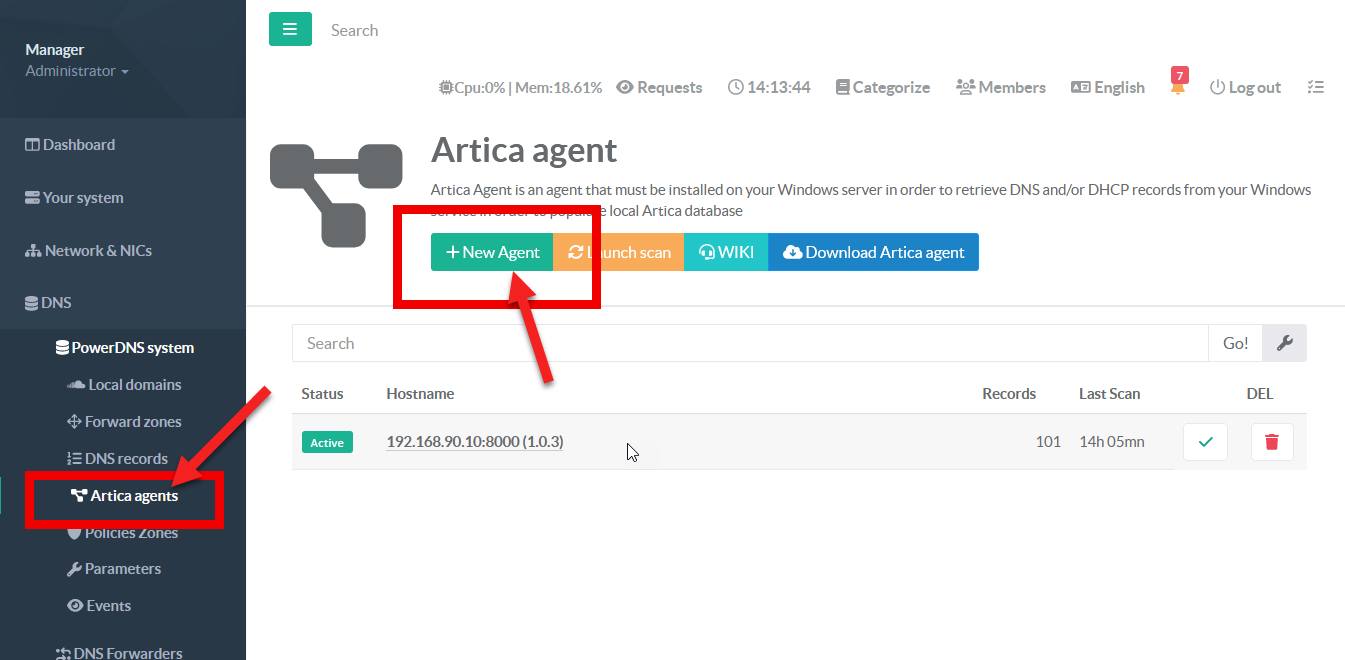Image resolution: width=1345 pixels, height=660 pixels.
Task: Click the notification bell icon
Action: (x=1178, y=87)
